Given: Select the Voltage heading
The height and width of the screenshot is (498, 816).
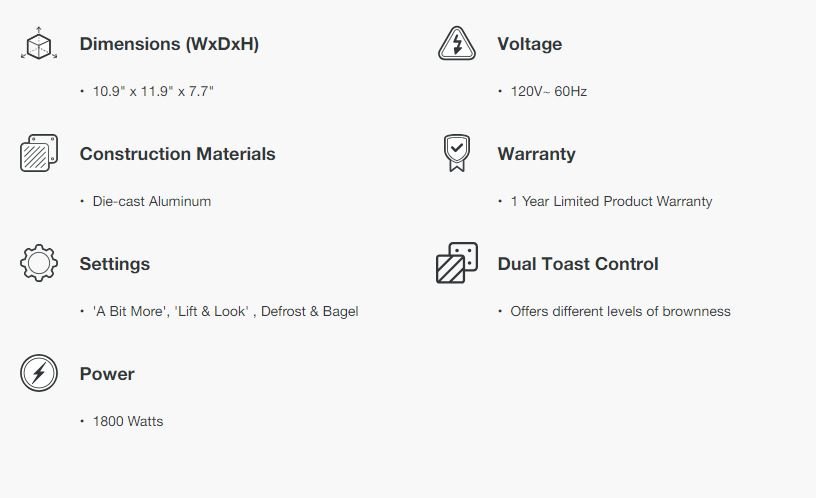Looking at the screenshot, I should pos(529,44).
